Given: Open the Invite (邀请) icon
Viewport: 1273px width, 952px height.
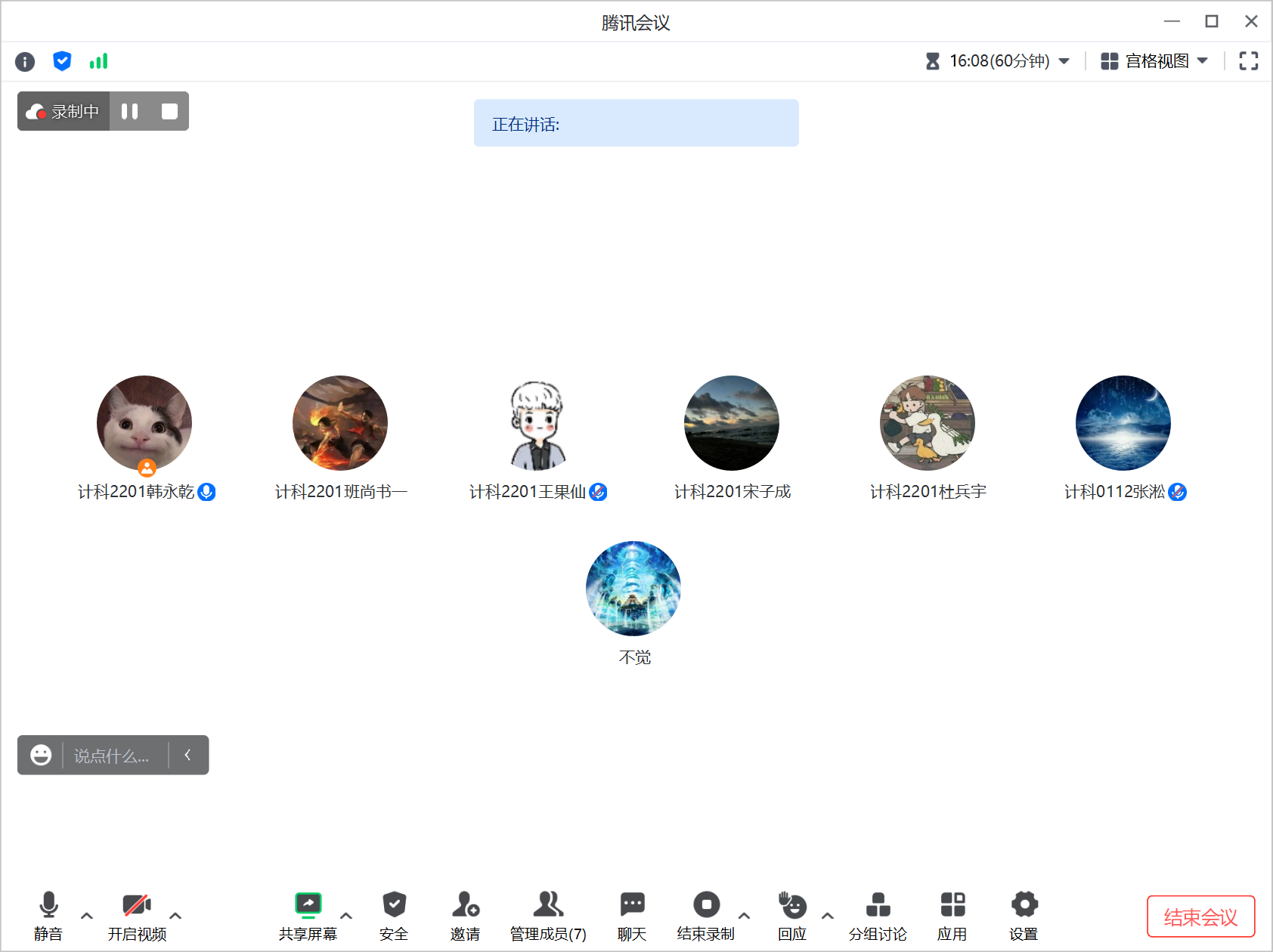Looking at the screenshot, I should [465, 915].
